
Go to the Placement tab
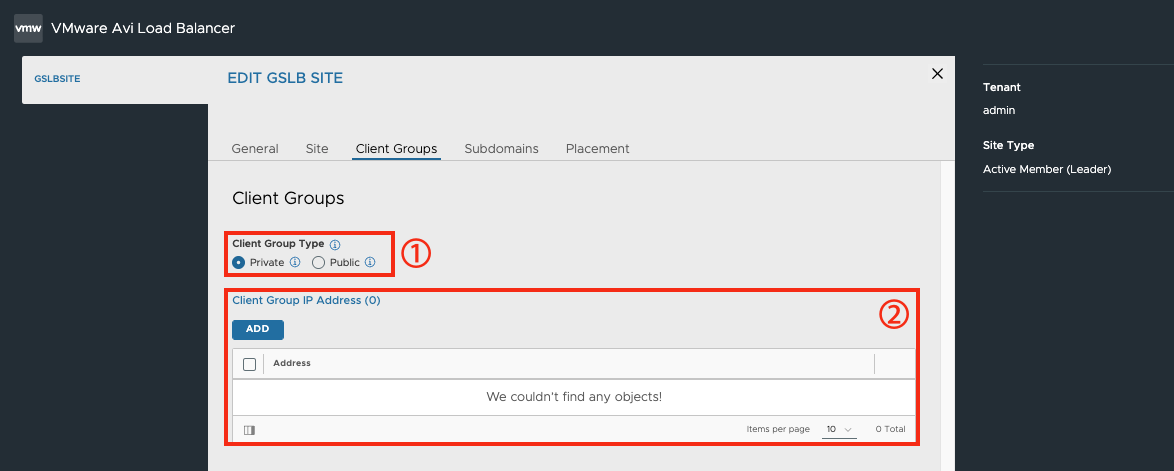pyautogui.click(x=597, y=148)
